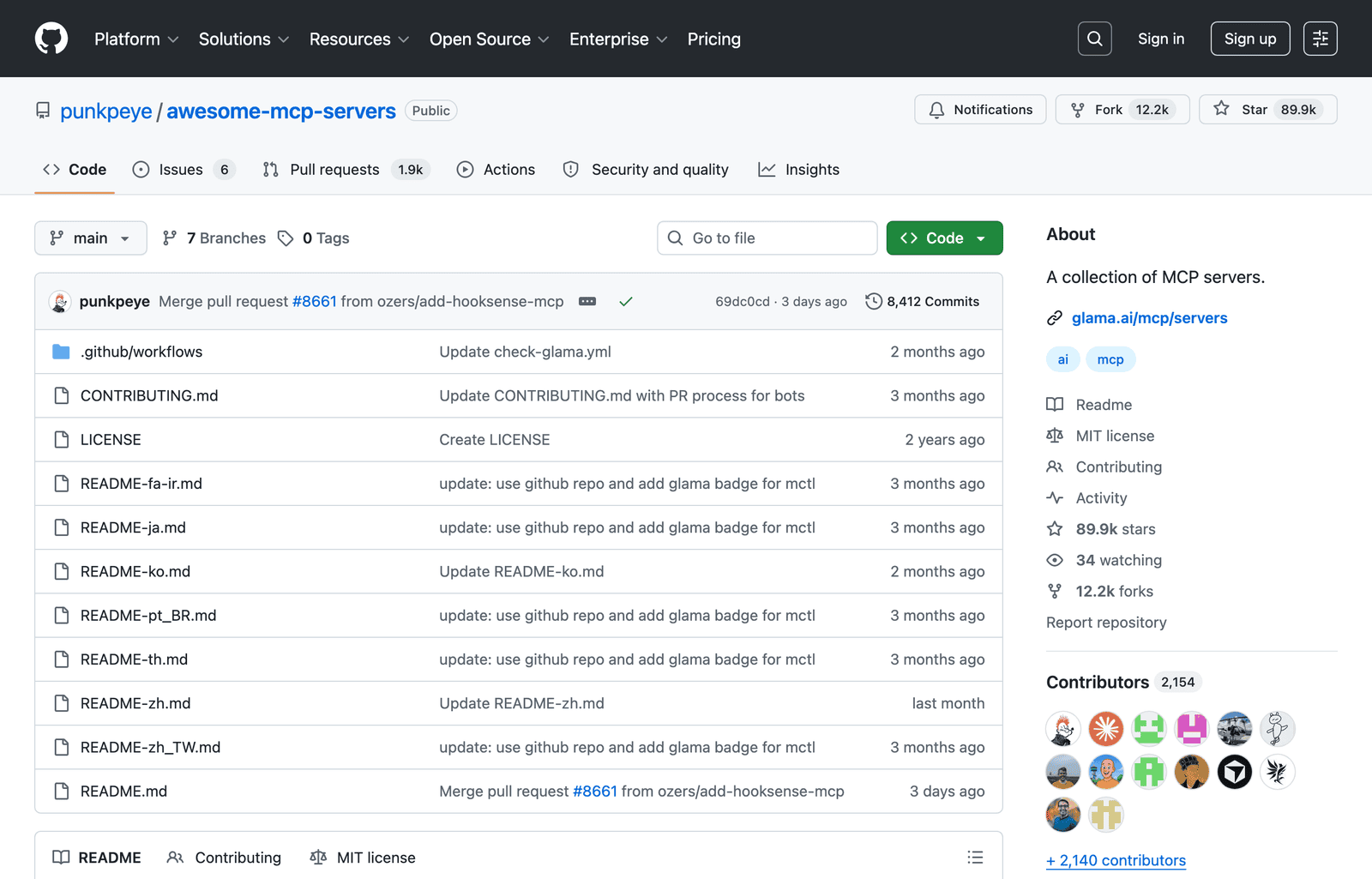Viewport: 1372px width, 879px height.
Task: Switch to the Insights tab
Action: (798, 170)
